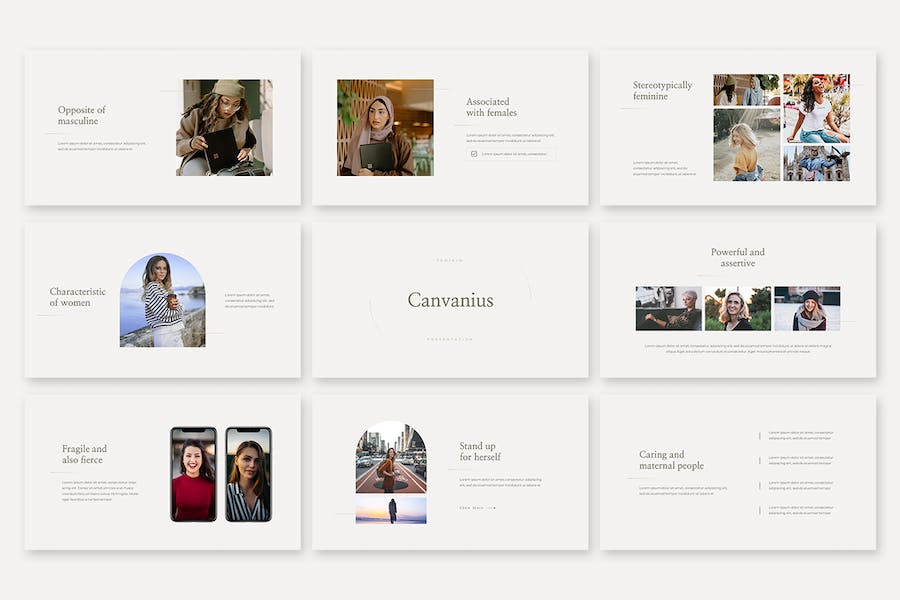Select the Powerful and assertive heading
Screen dimensions: 900x600
737,257
